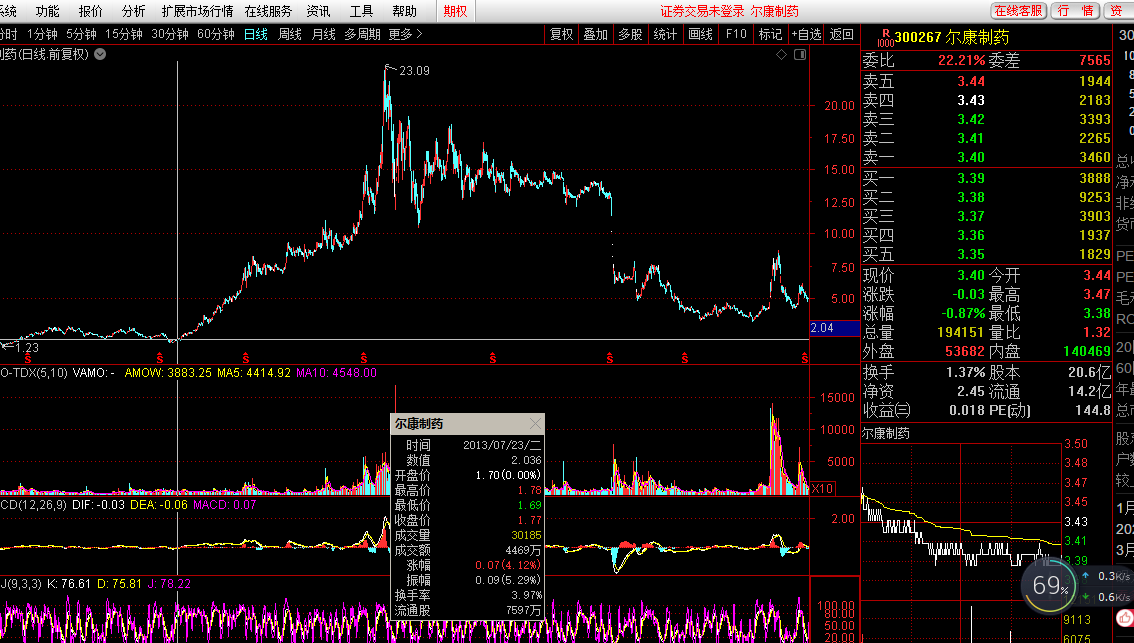Viewport: 1134px width, 643px height.
Task: Close the 尔康制药 data popup
Action: [x=535, y=424]
